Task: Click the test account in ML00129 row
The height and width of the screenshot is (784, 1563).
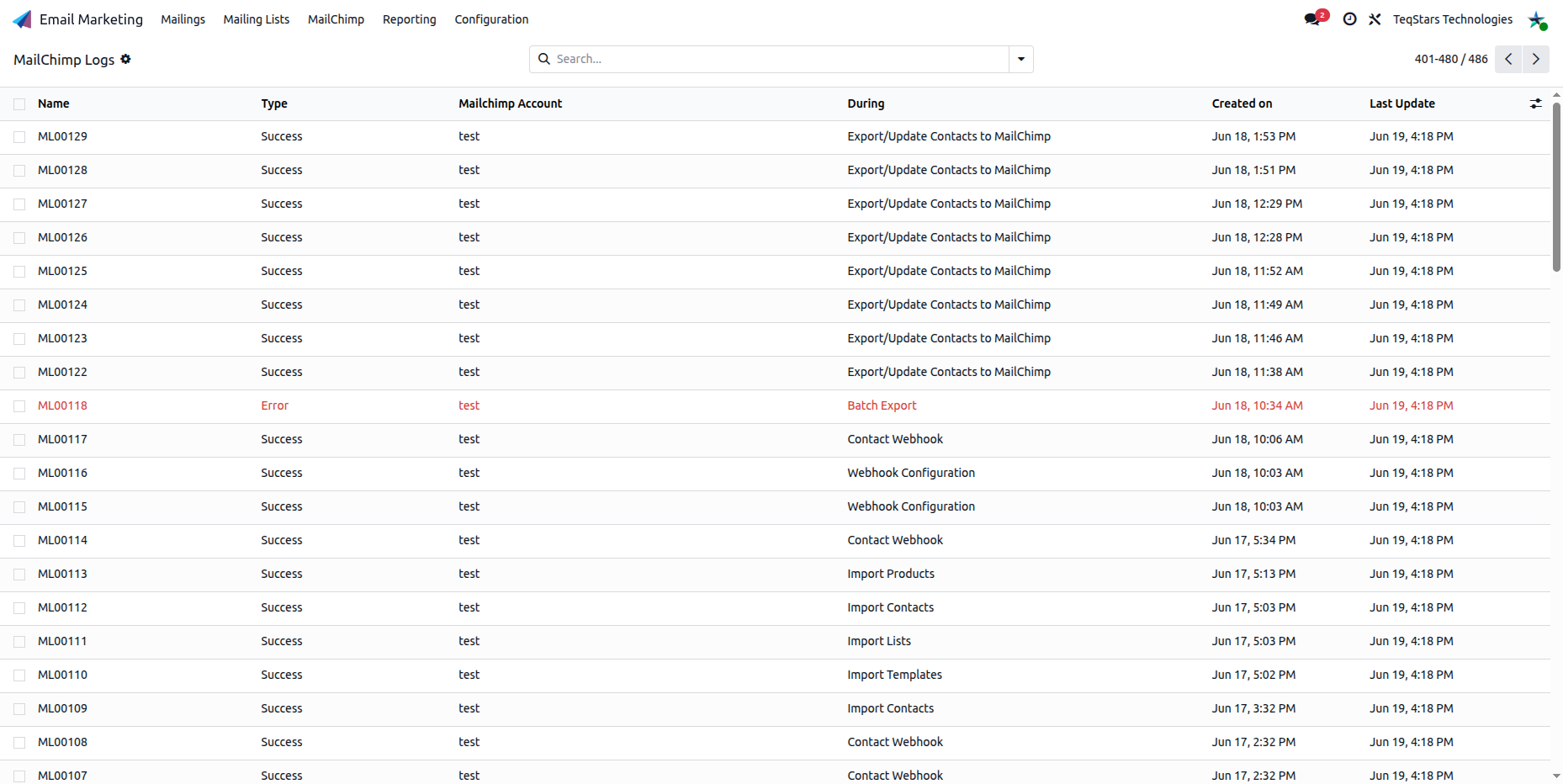Action: (x=469, y=136)
